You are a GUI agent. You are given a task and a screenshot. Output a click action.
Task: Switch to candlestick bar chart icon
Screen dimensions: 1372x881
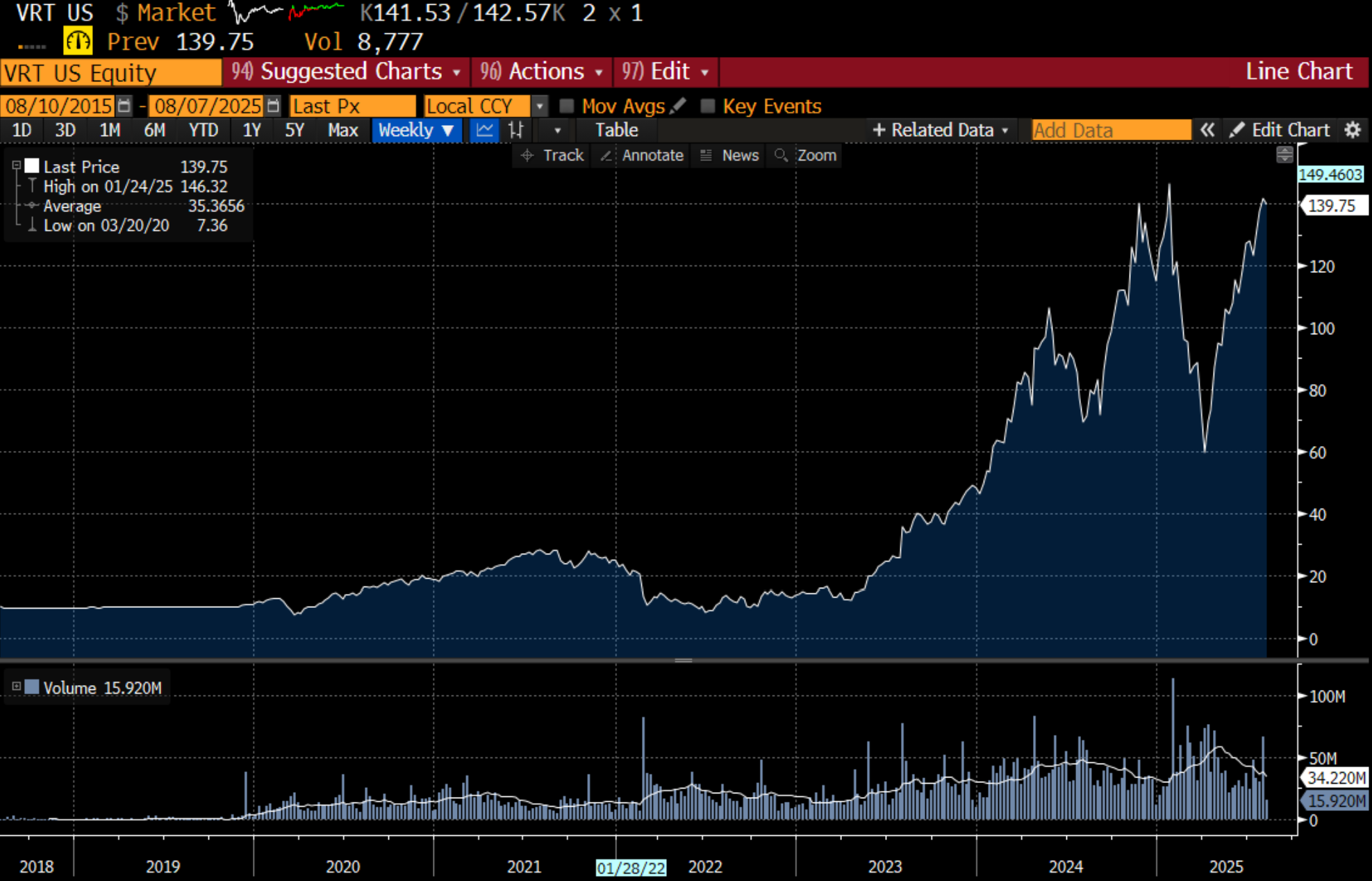point(515,130)
